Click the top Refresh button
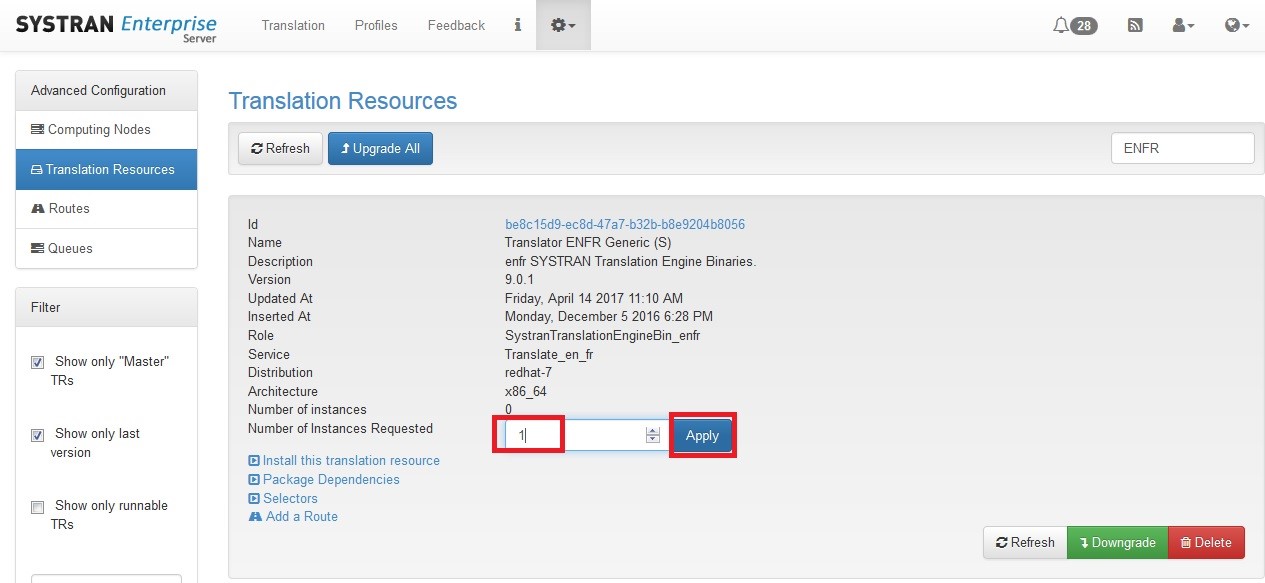1265x583 pixels. [280, 148]
